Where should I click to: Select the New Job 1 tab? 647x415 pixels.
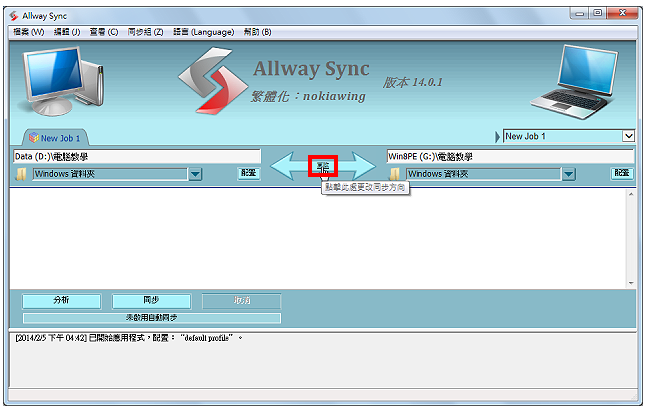click(55, 138)
